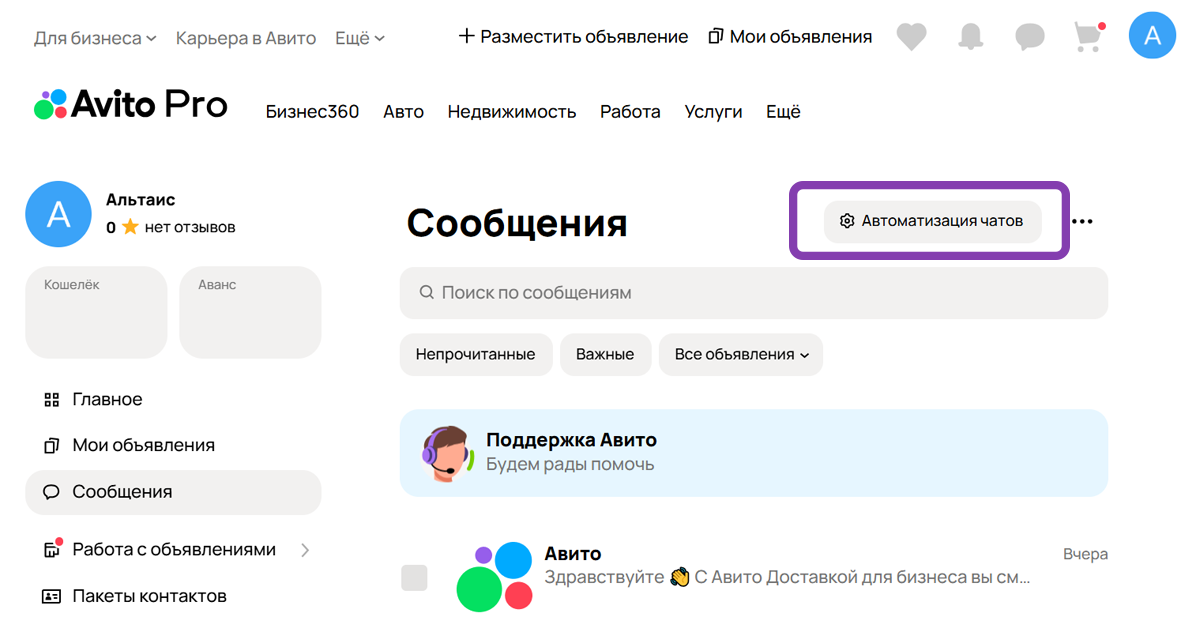This screenshot has height=623, width=1200.
Task: Open the Все объявления dropdown
Action: click(740, 354)
